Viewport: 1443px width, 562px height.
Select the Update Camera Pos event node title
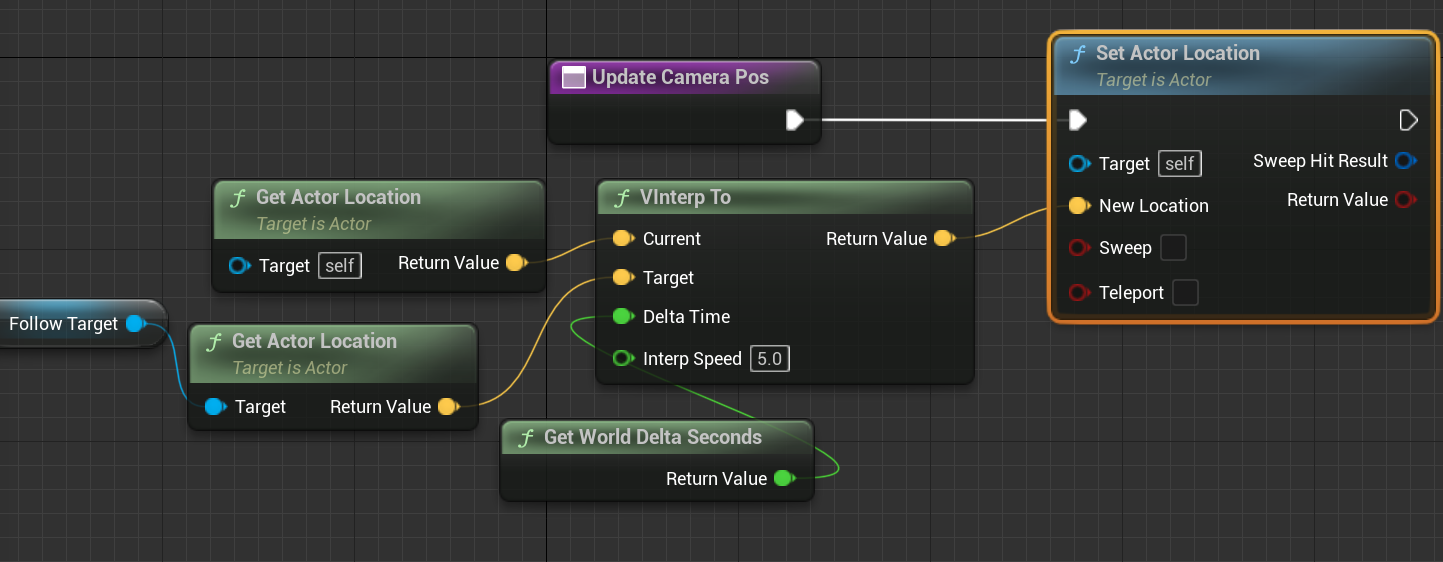click(680, 77)
